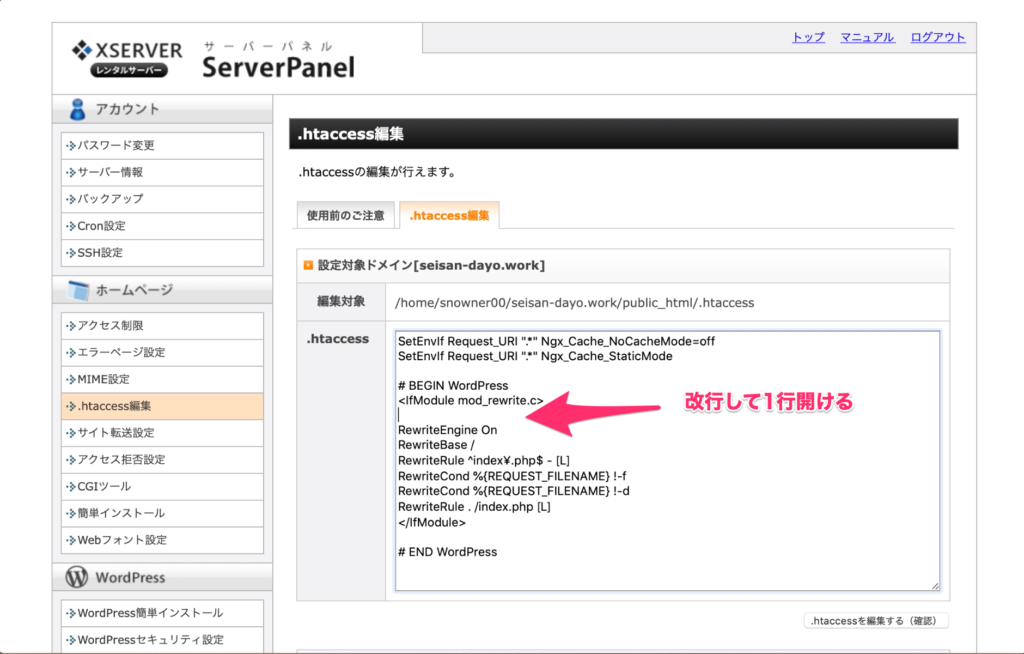Switch to the 使用前のご注意 tab

tap(344, 215)
